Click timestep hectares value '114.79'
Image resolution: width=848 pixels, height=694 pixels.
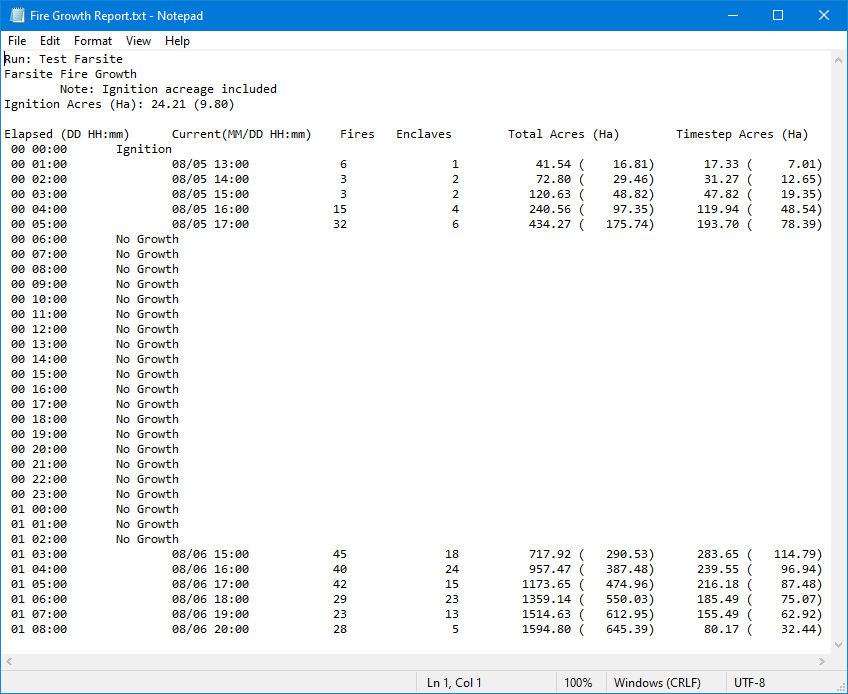795,554
